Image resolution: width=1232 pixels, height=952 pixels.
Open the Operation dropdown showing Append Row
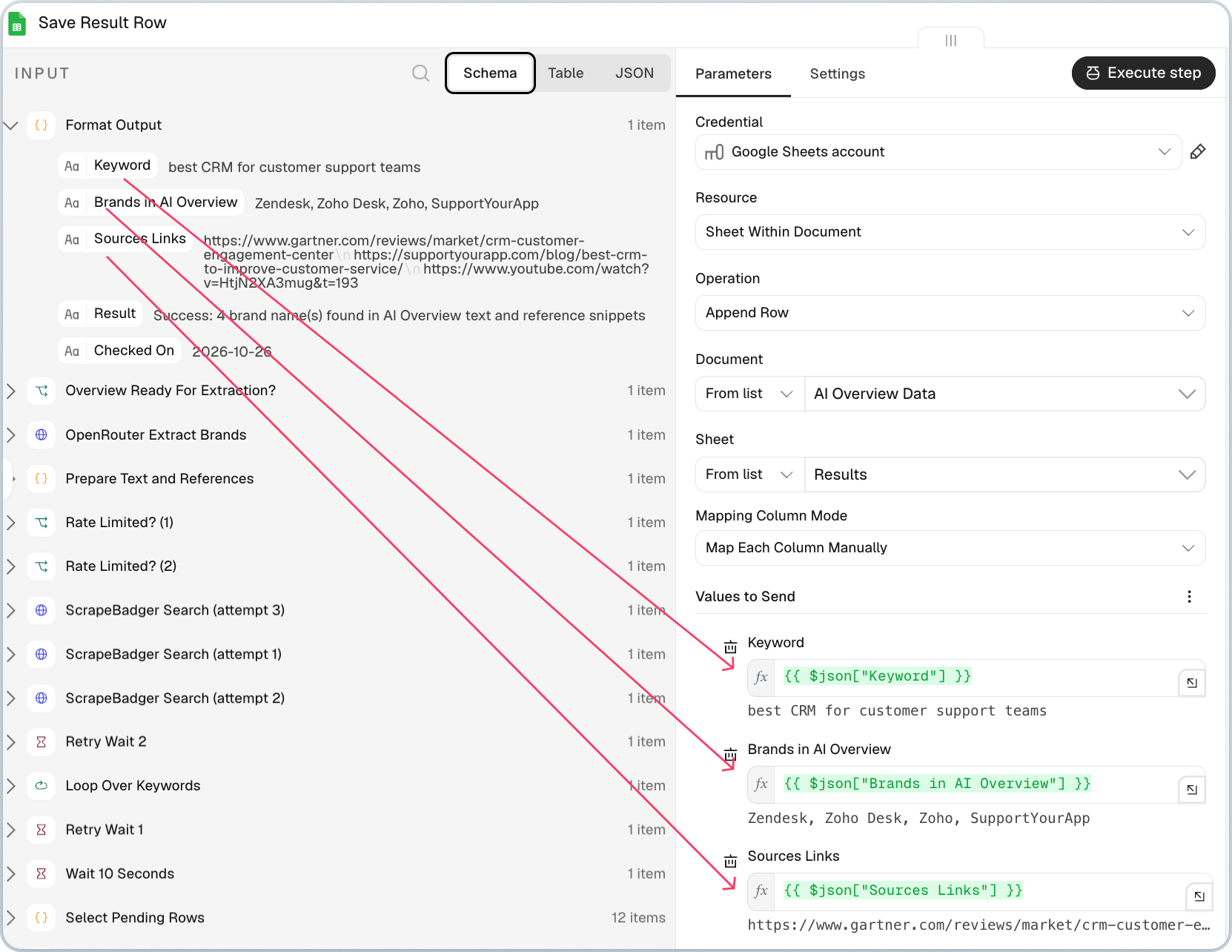click(950, 313)
